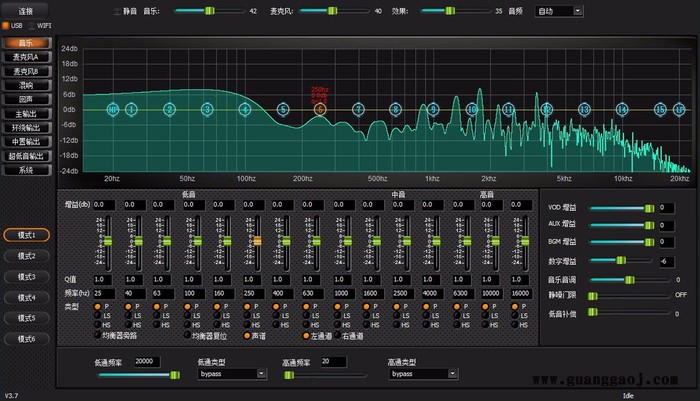Screen dimensions: 700x401
Task: Toggle the 声谱 spectrum display option
Action: point(247,335)
